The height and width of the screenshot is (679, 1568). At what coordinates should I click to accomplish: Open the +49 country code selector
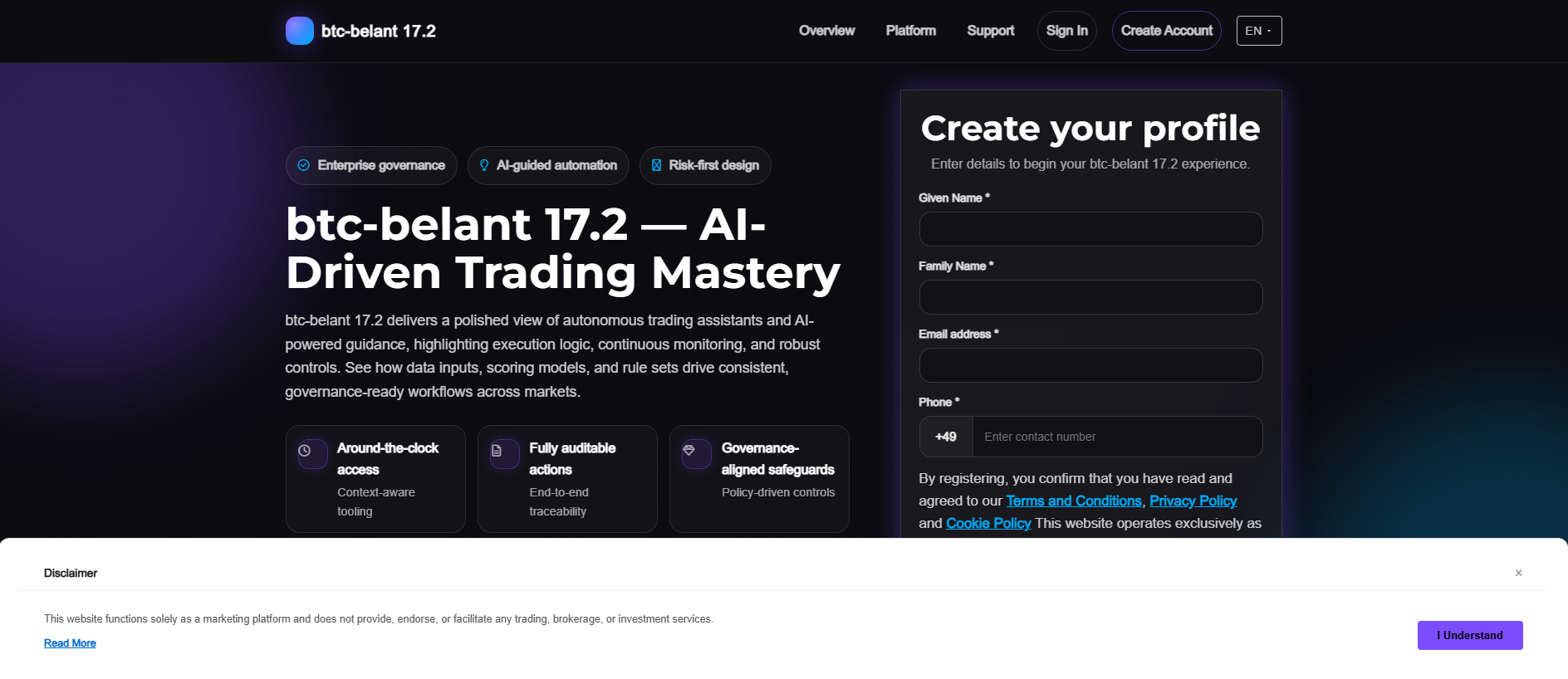(x=946, y=437)
